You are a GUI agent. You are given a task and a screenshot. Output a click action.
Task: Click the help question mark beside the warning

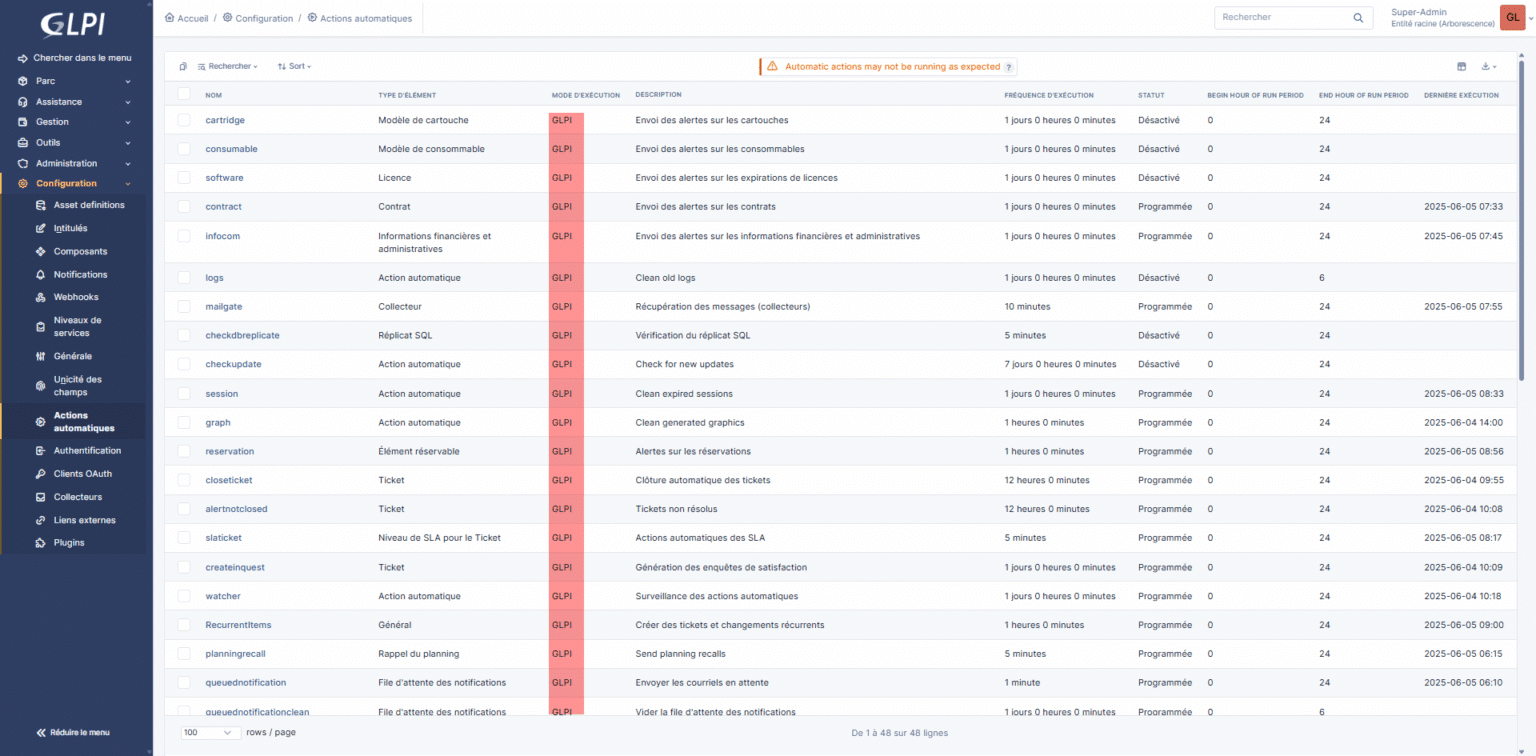[1009, 67]
